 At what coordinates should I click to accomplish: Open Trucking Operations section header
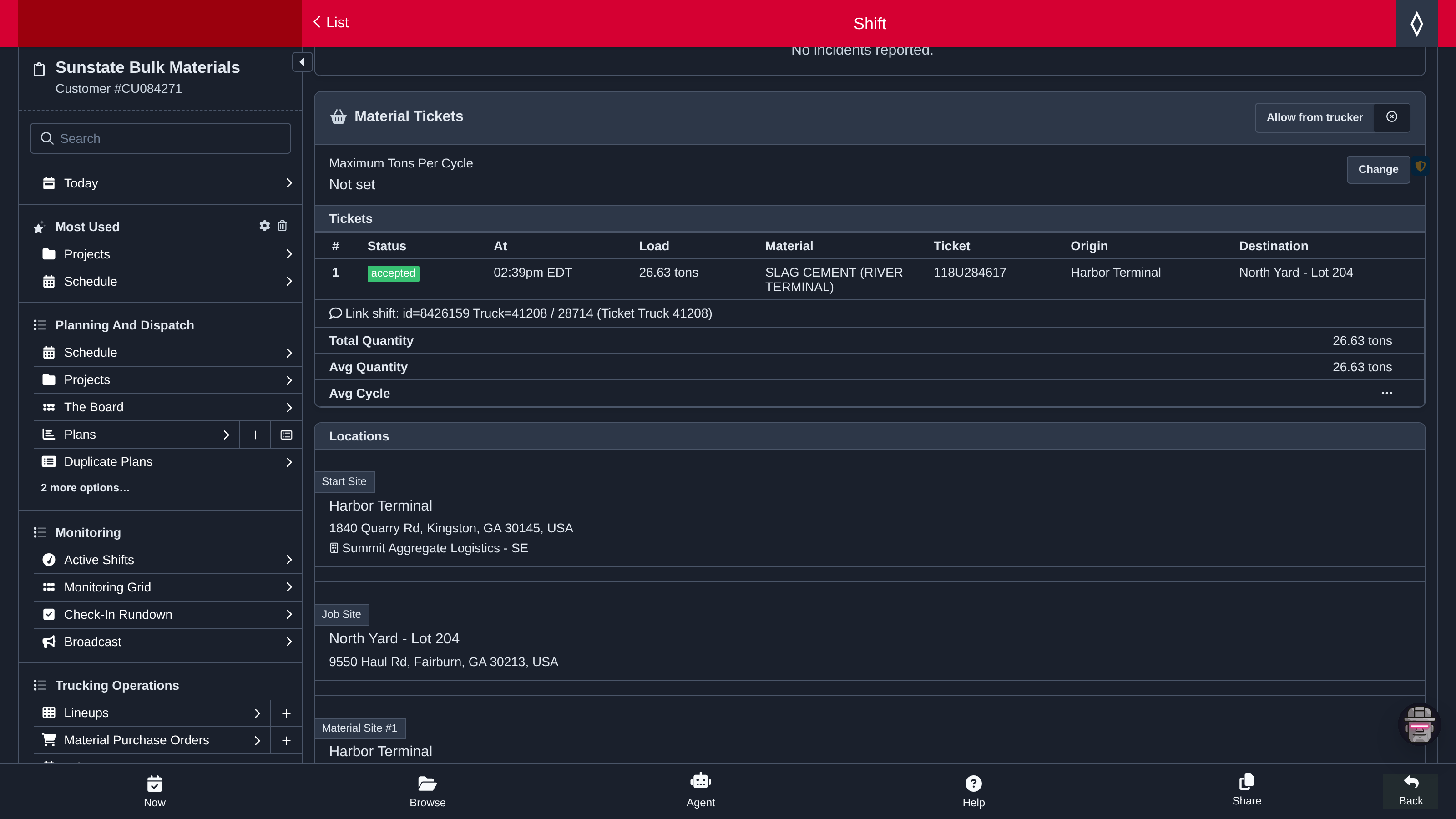[117, 686]
